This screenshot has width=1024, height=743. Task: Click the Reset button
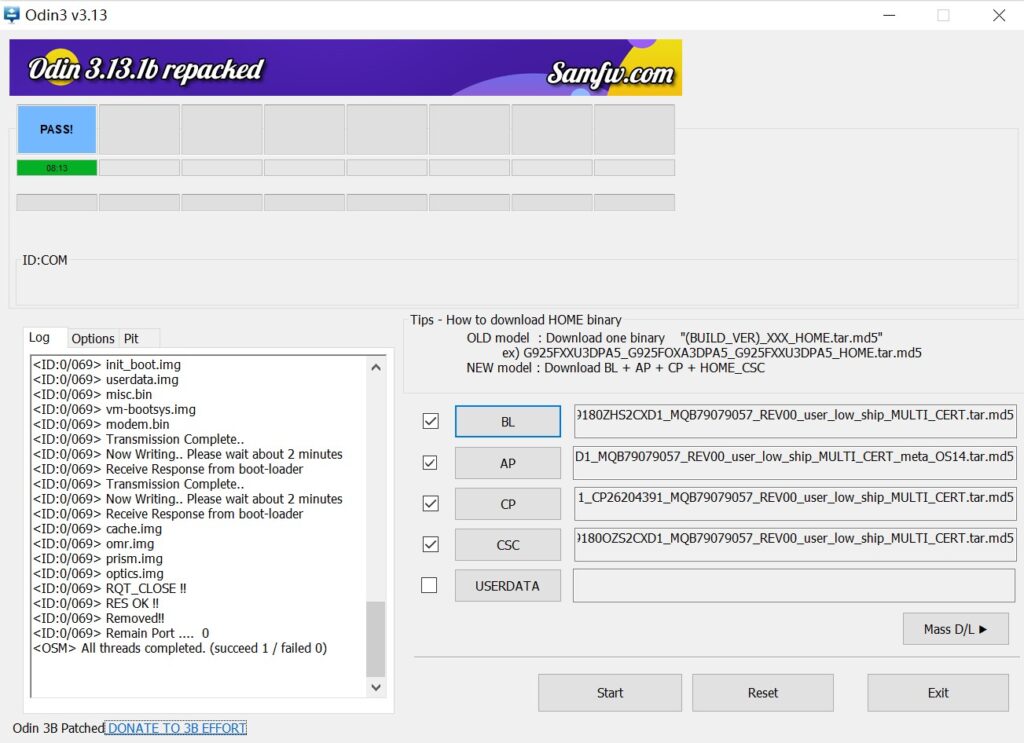click(762, 692)
